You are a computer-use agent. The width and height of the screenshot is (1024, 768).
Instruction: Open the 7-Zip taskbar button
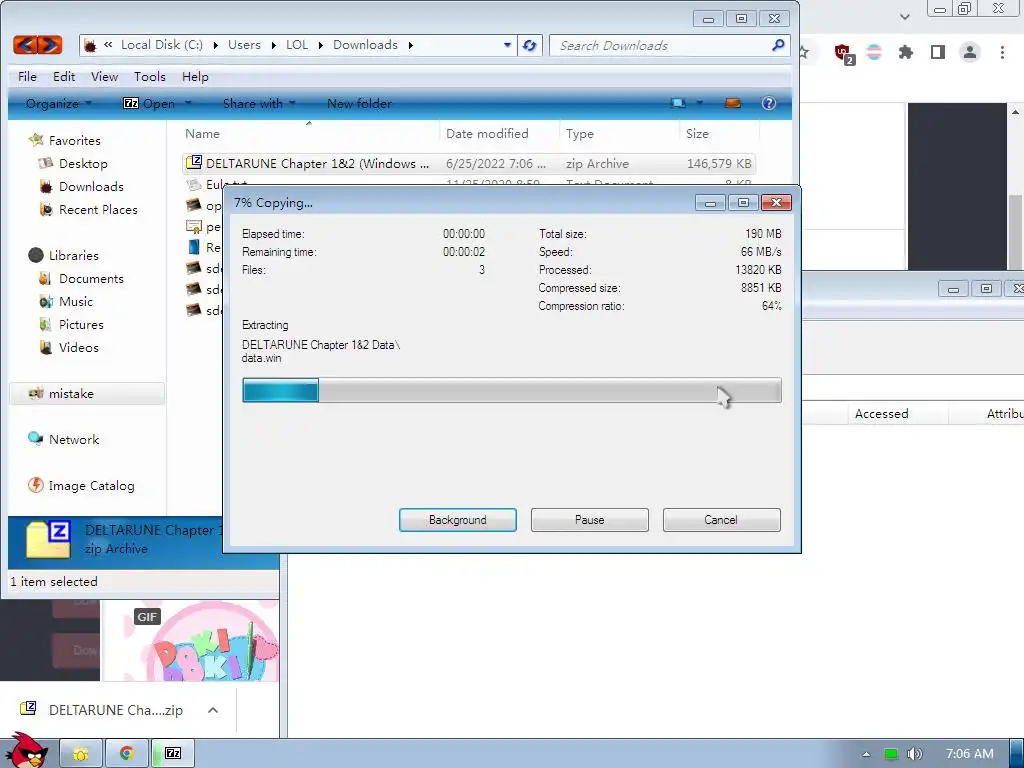173,753
